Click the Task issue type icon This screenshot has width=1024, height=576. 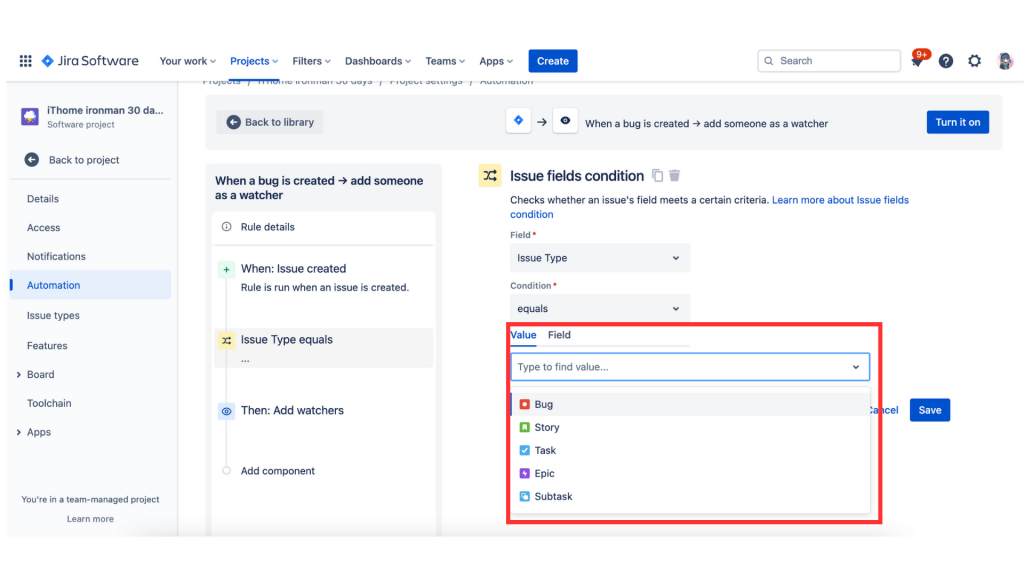tap(524, 450)
